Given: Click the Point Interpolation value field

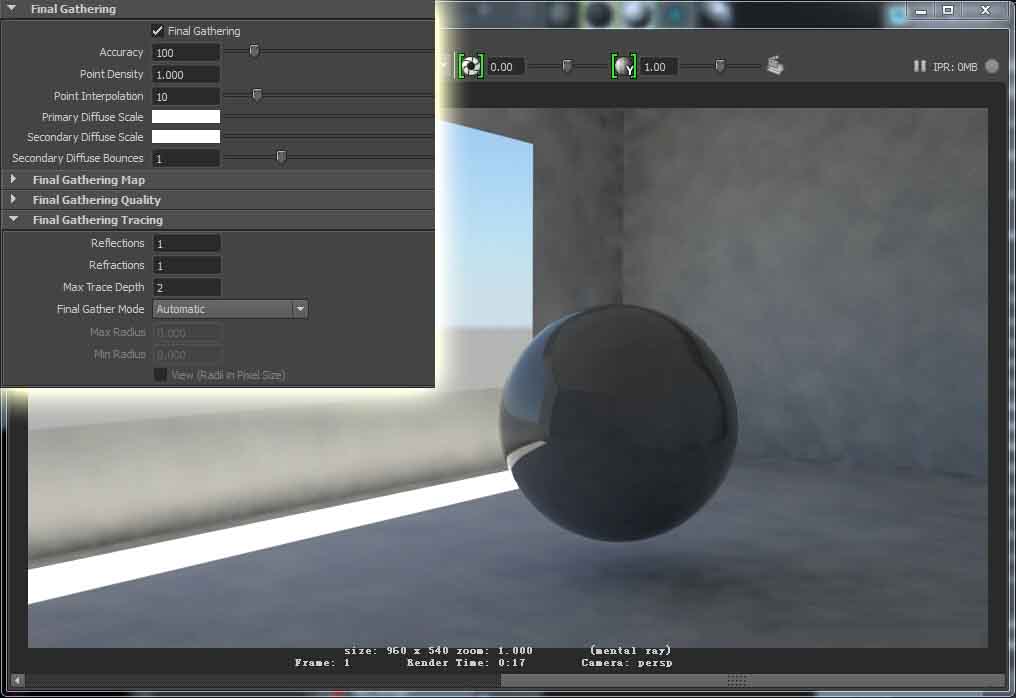Looking at the screenshot, I should 186,97.
